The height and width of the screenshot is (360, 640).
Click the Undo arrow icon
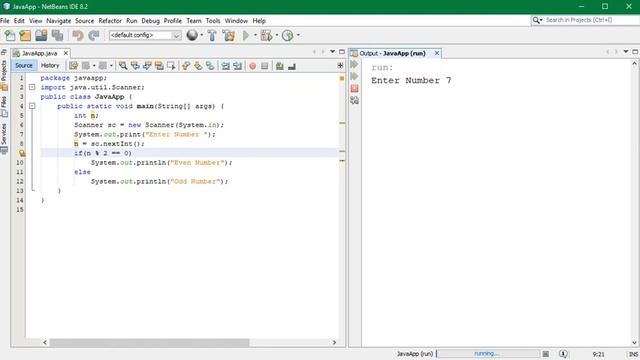(78, 36)
